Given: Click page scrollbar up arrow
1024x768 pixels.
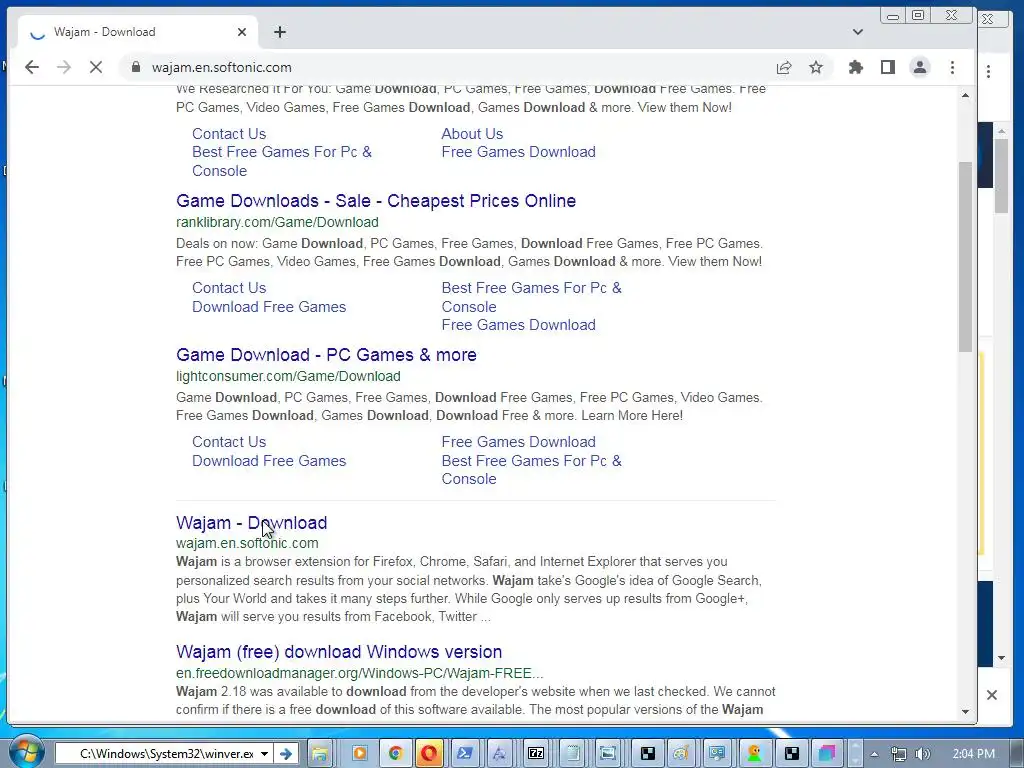Looking at the screenshot, I should [965, 95].
